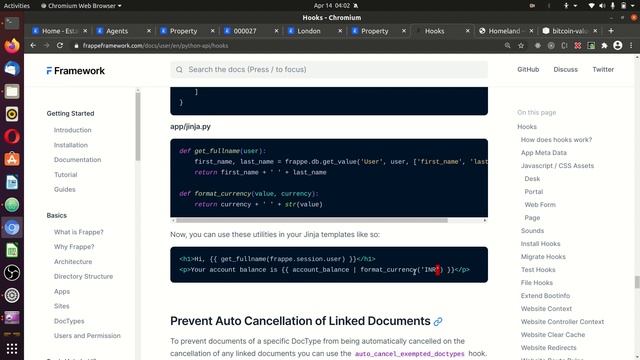Jump to Migrate Hooks section

pyautogui.click(x=543, y=257)
